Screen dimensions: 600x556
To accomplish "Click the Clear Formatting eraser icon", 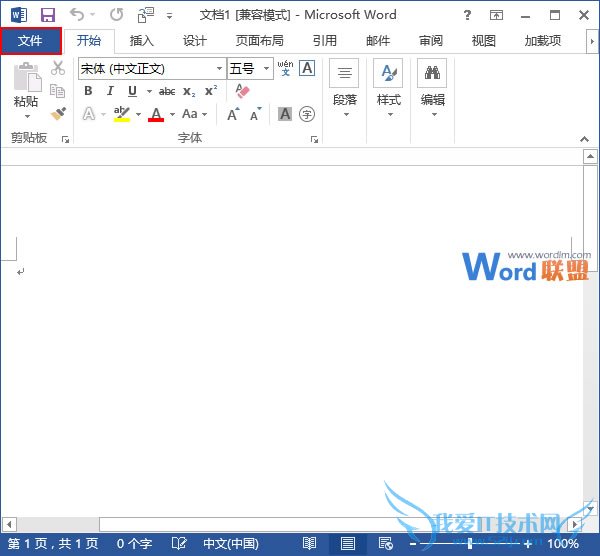I will (x=242, y=91).
